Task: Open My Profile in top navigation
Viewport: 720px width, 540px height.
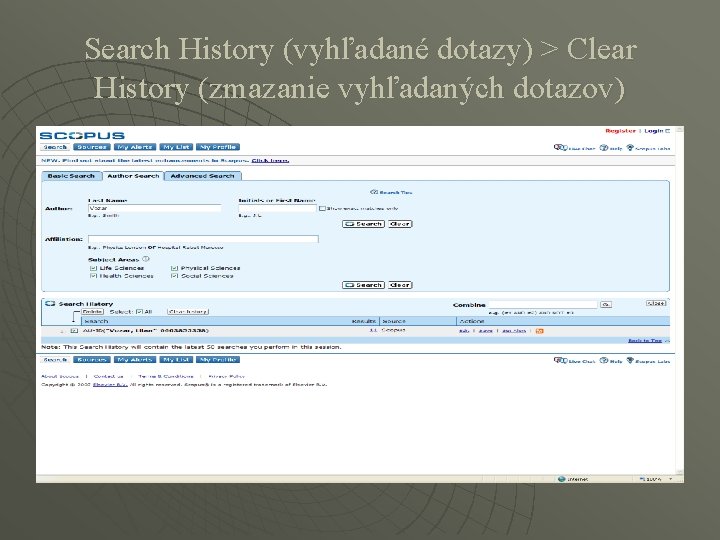Action: [x=218, y=147]
